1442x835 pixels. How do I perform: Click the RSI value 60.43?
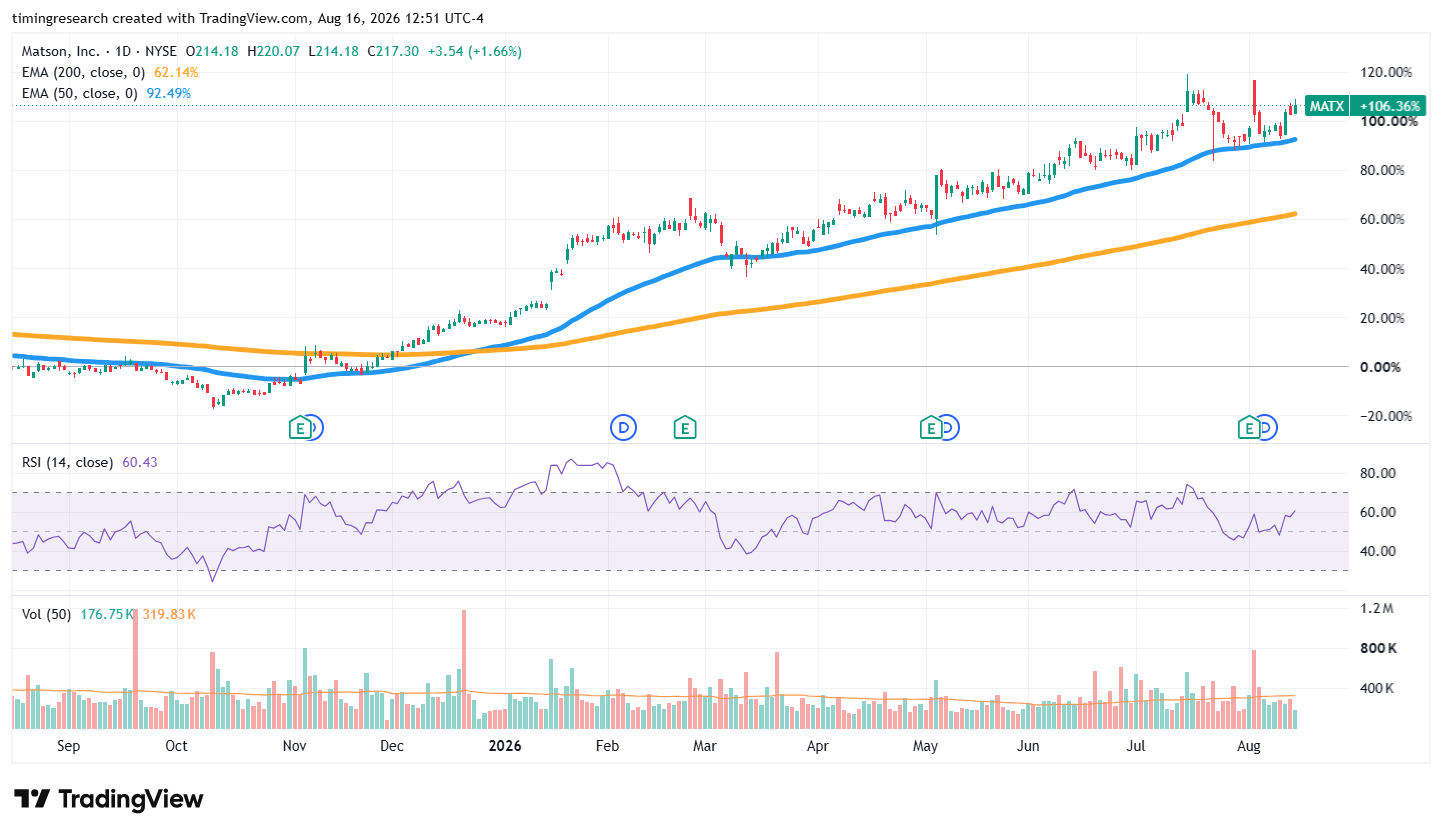[x=140, y=462]
